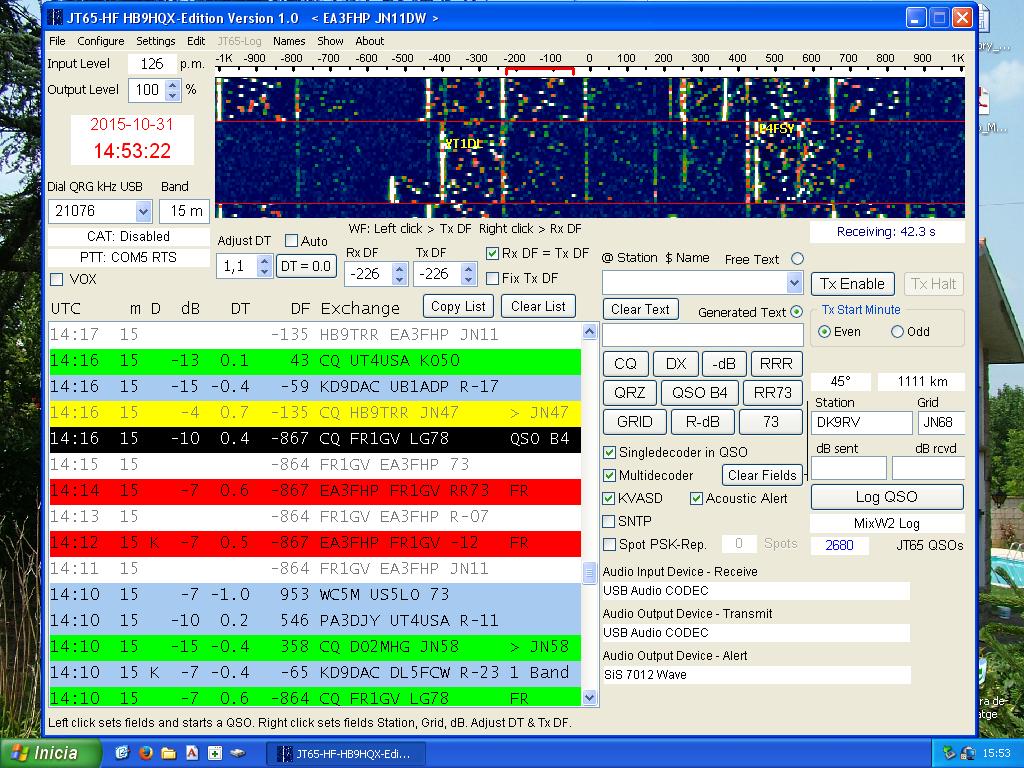This screenshot has width=1024, height=768.
Task: Launch Firefox from the quick launch bar
Action: 146,755
